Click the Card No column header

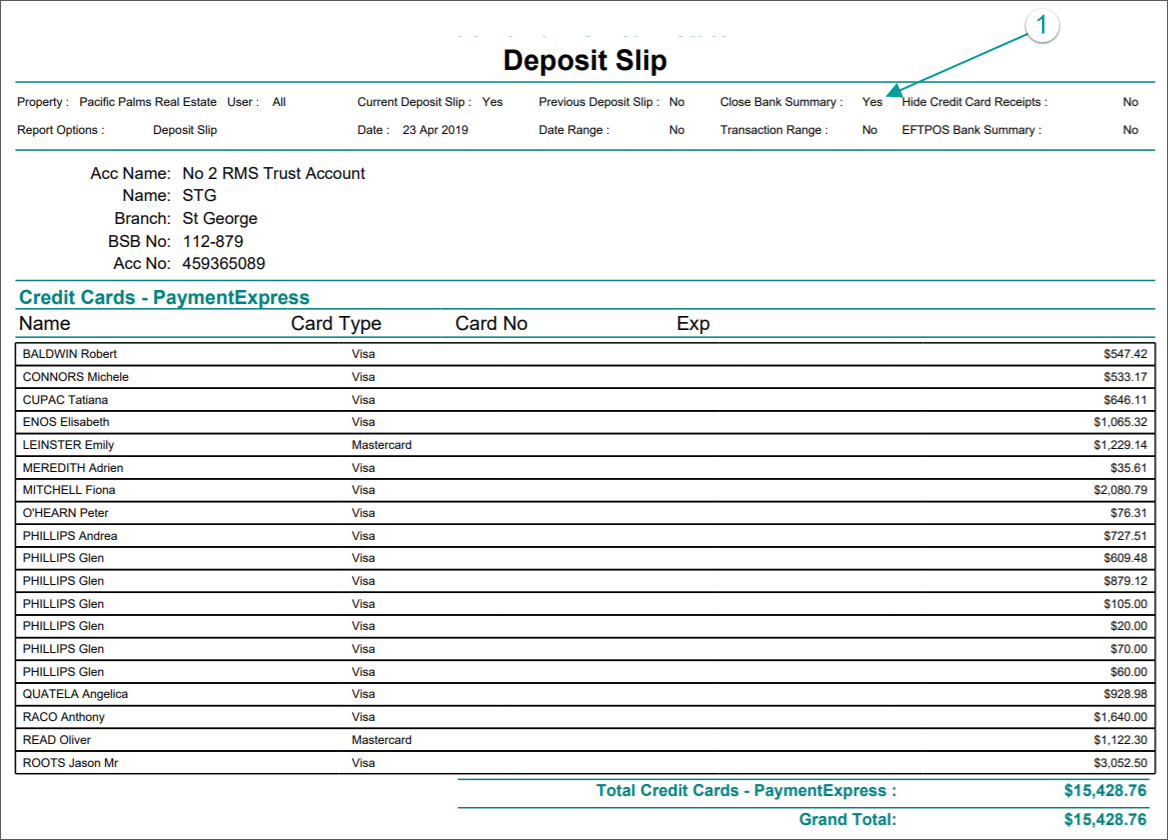tap(491, 323)
